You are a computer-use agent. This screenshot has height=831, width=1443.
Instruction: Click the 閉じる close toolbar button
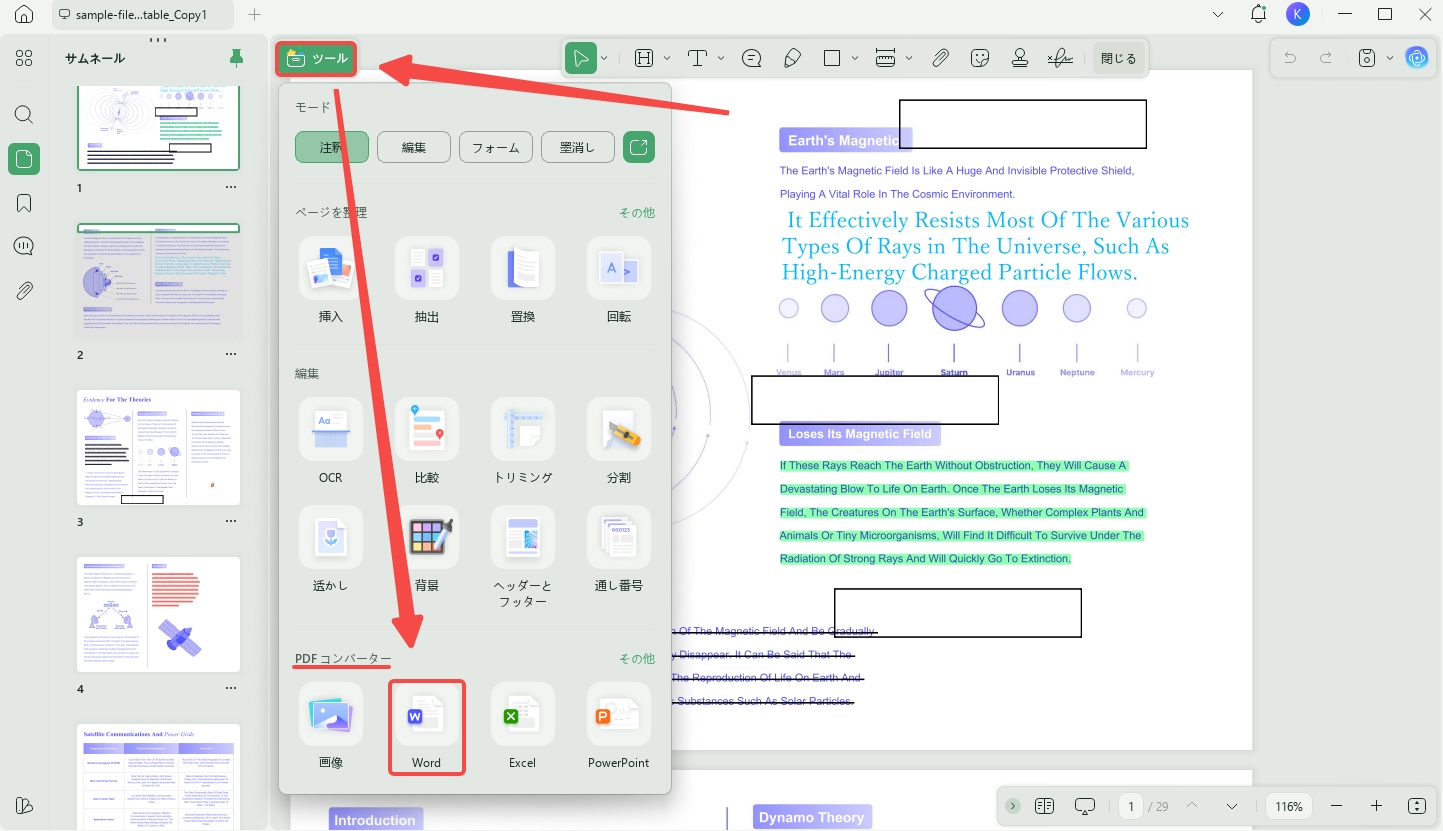tap(1118, 58)
